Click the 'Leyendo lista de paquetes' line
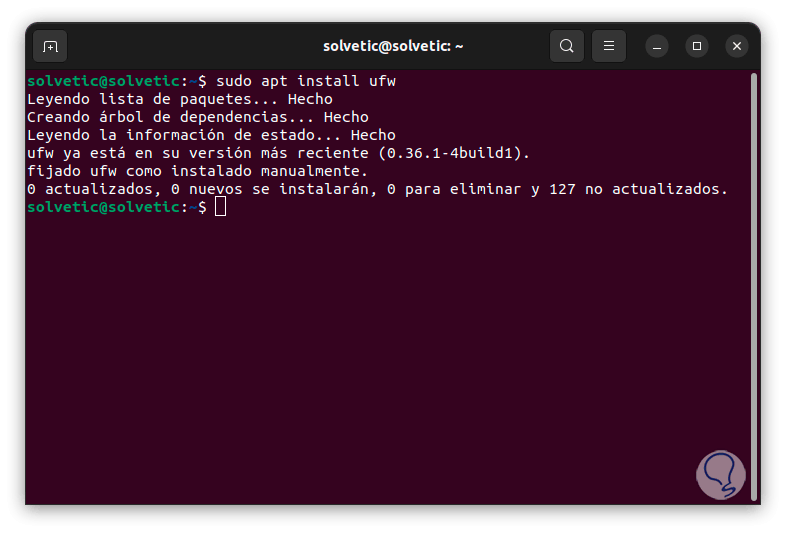This screenshot has height=533, width=786. [x=180, y=99]
